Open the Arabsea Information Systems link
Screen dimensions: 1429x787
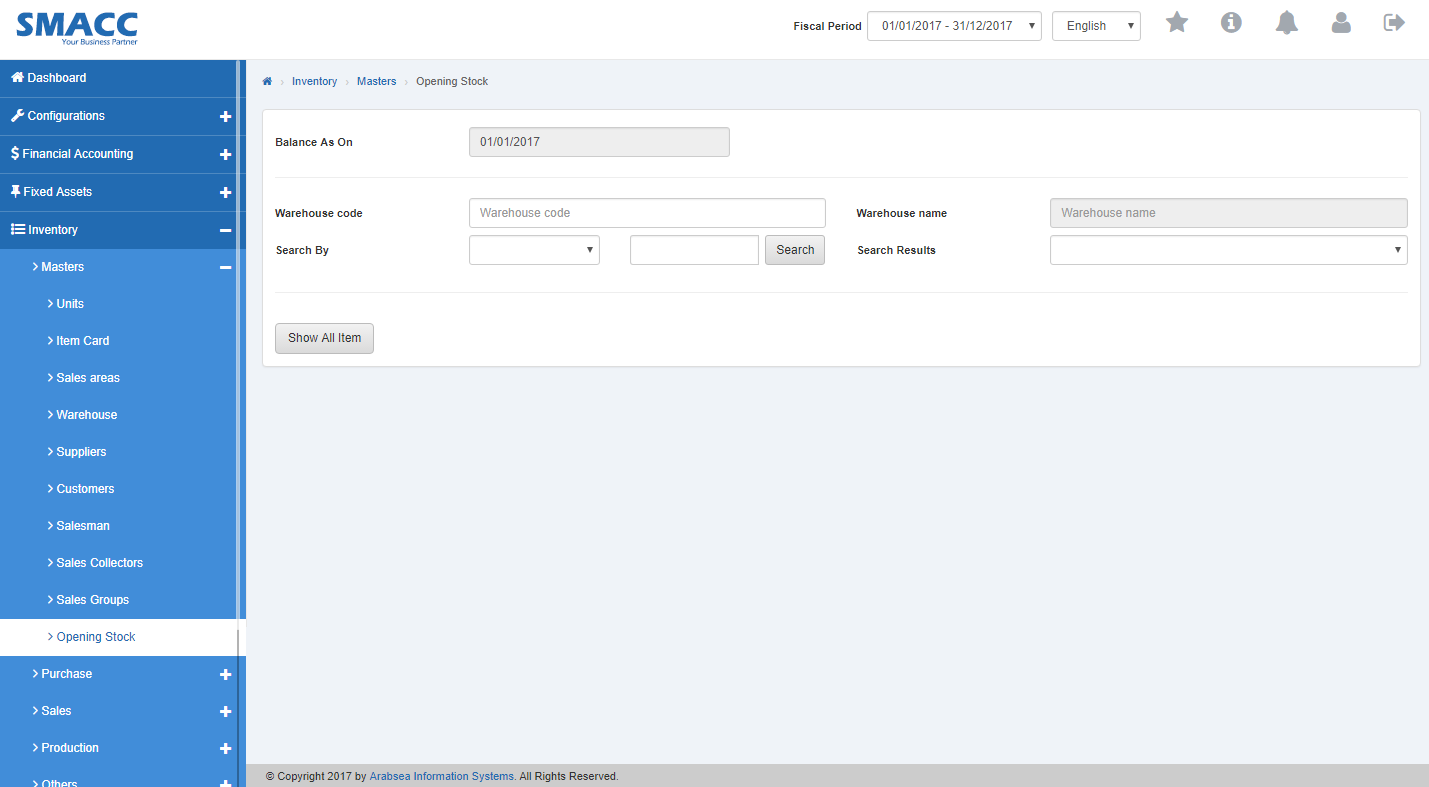click(441, 776)
